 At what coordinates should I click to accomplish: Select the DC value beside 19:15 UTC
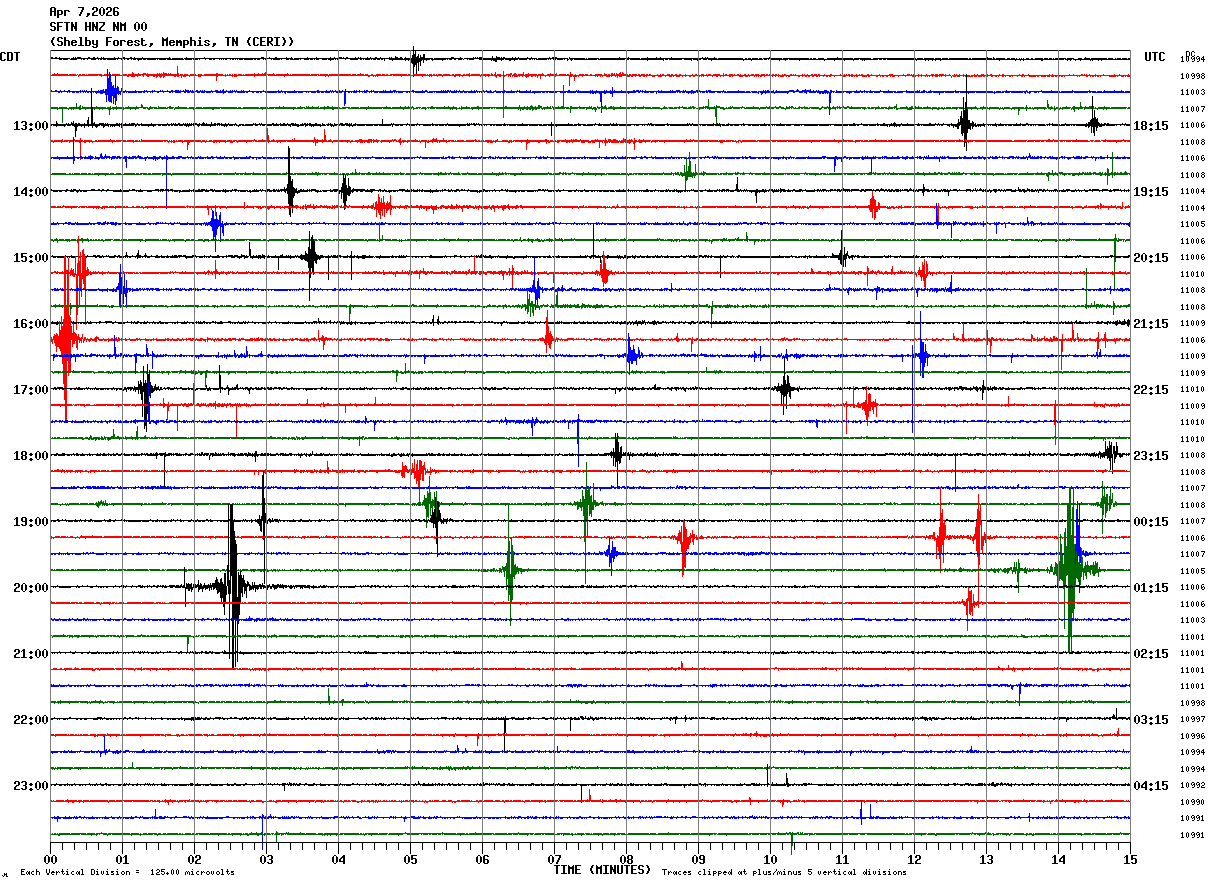coord(1192,191)
